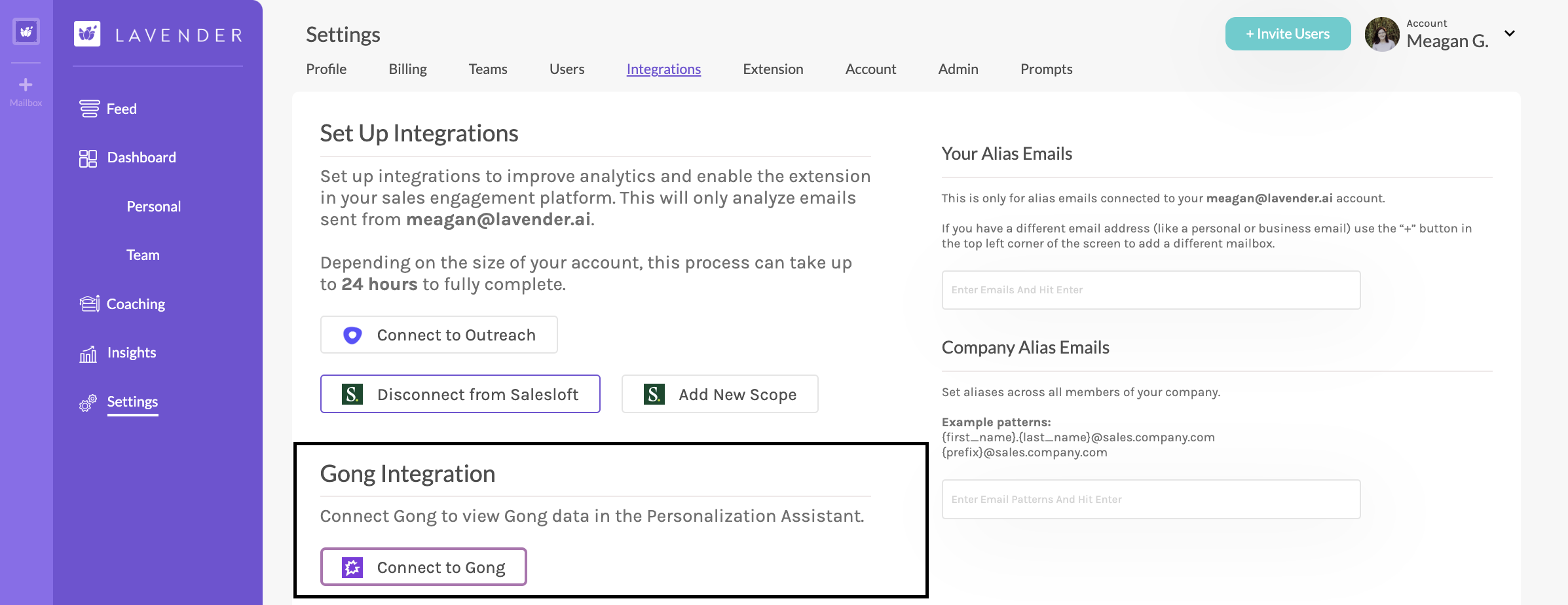The height and width of the screenshot is (605, 1568).
Task: Open Settings from sidebar
Action: (x=132, y=401)
